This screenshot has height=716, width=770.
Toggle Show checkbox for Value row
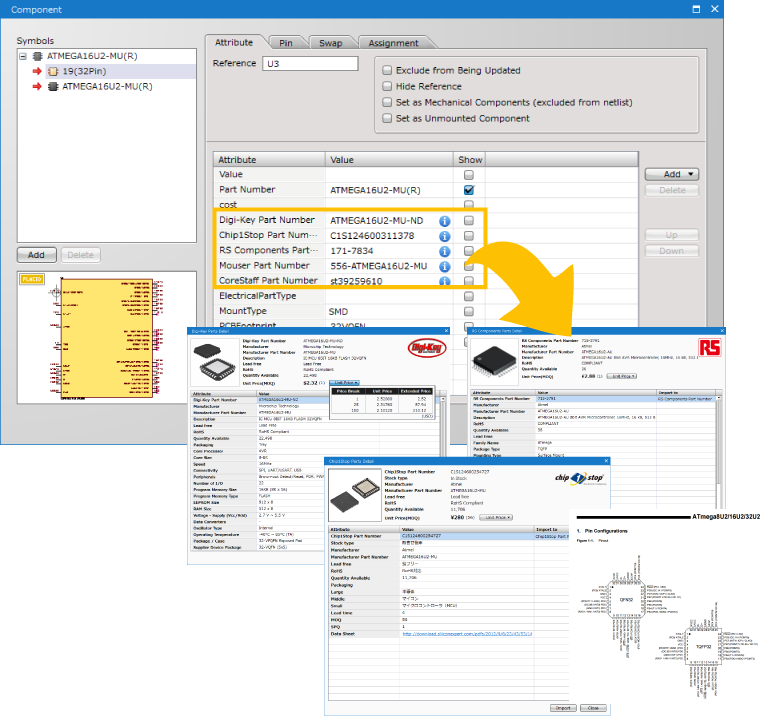[469, 175]
